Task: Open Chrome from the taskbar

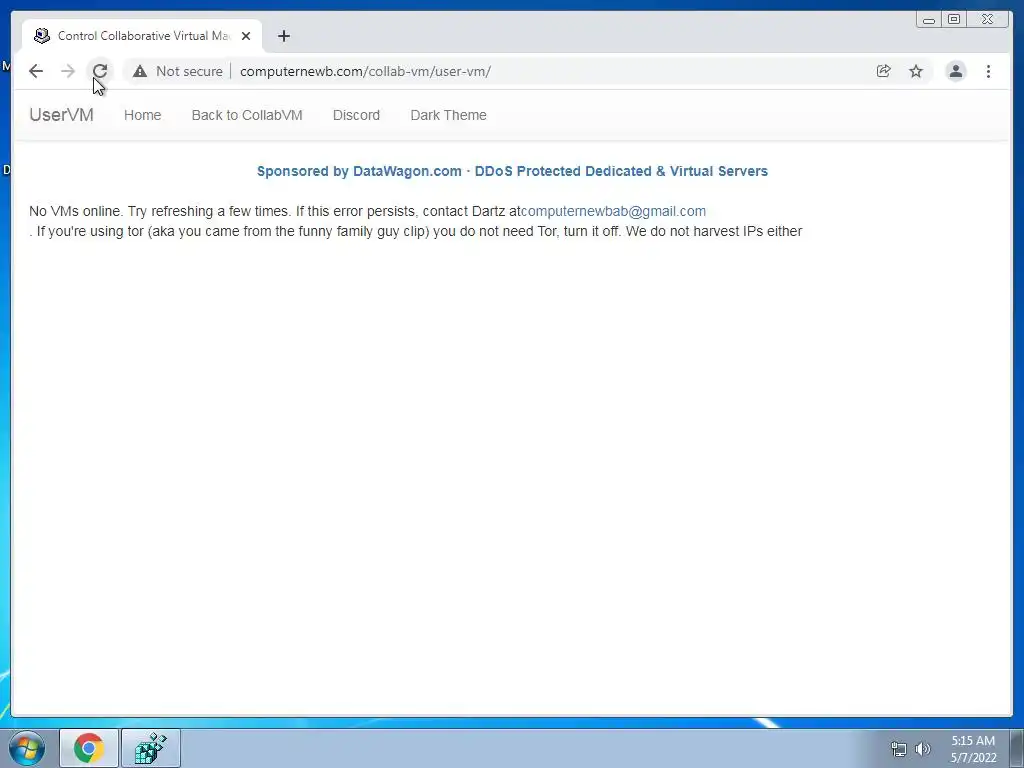Action: coord(89,748)
